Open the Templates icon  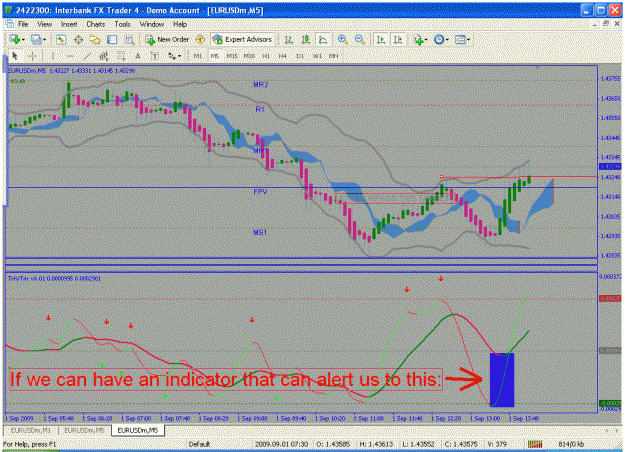pyautogui.click(x=460, y=39)
